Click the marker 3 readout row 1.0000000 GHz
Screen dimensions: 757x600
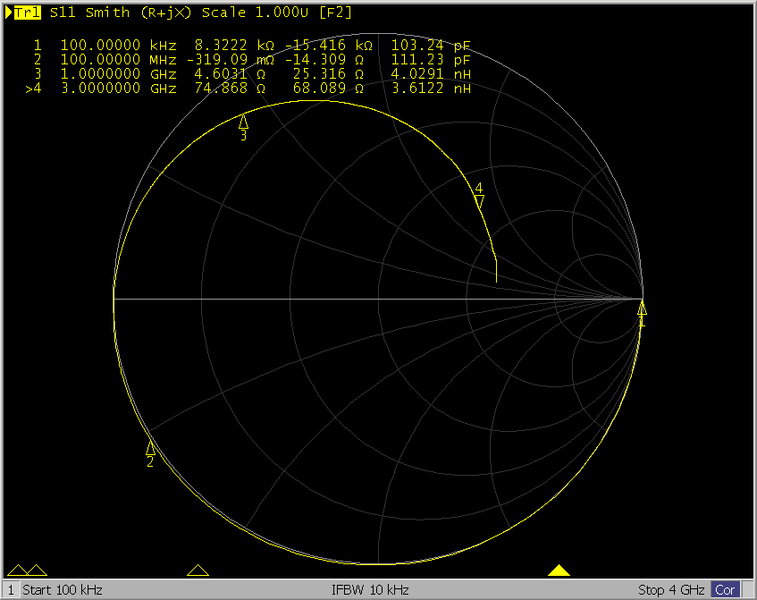pyautogui.click(x=252, y=74)
